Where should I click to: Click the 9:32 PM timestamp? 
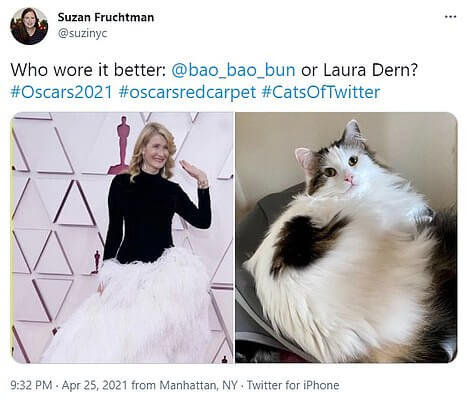(x=31, y=385)
